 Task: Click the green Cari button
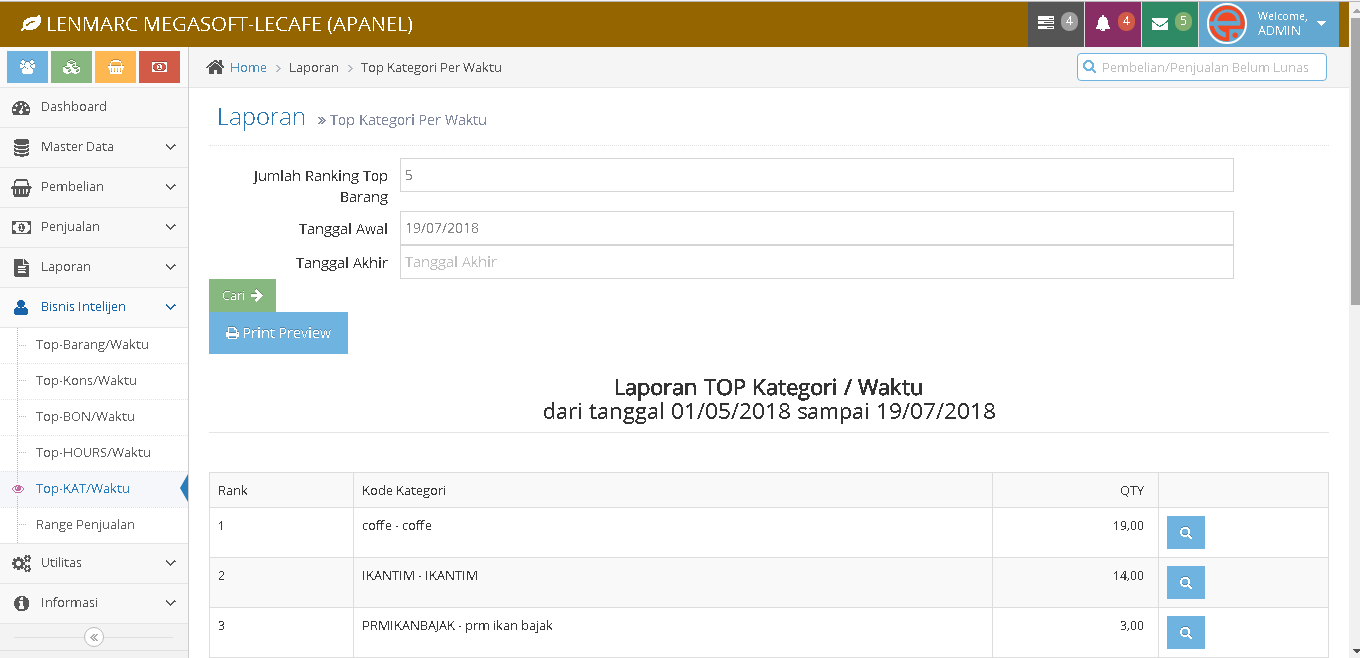click(242, 296)
